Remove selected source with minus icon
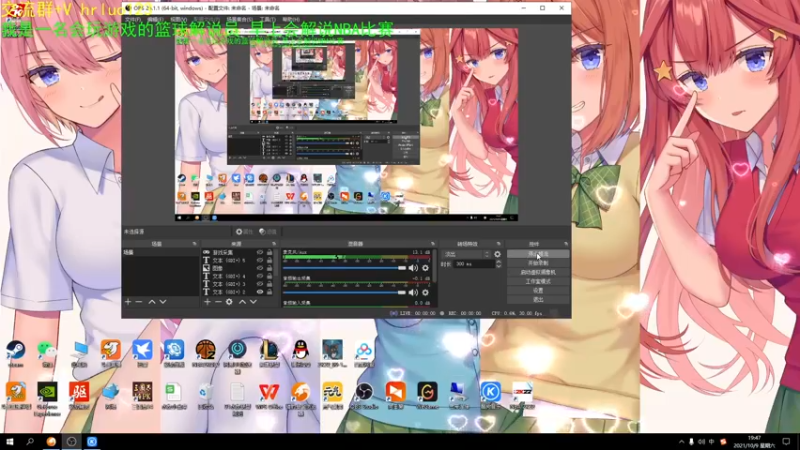 [218, 302]
